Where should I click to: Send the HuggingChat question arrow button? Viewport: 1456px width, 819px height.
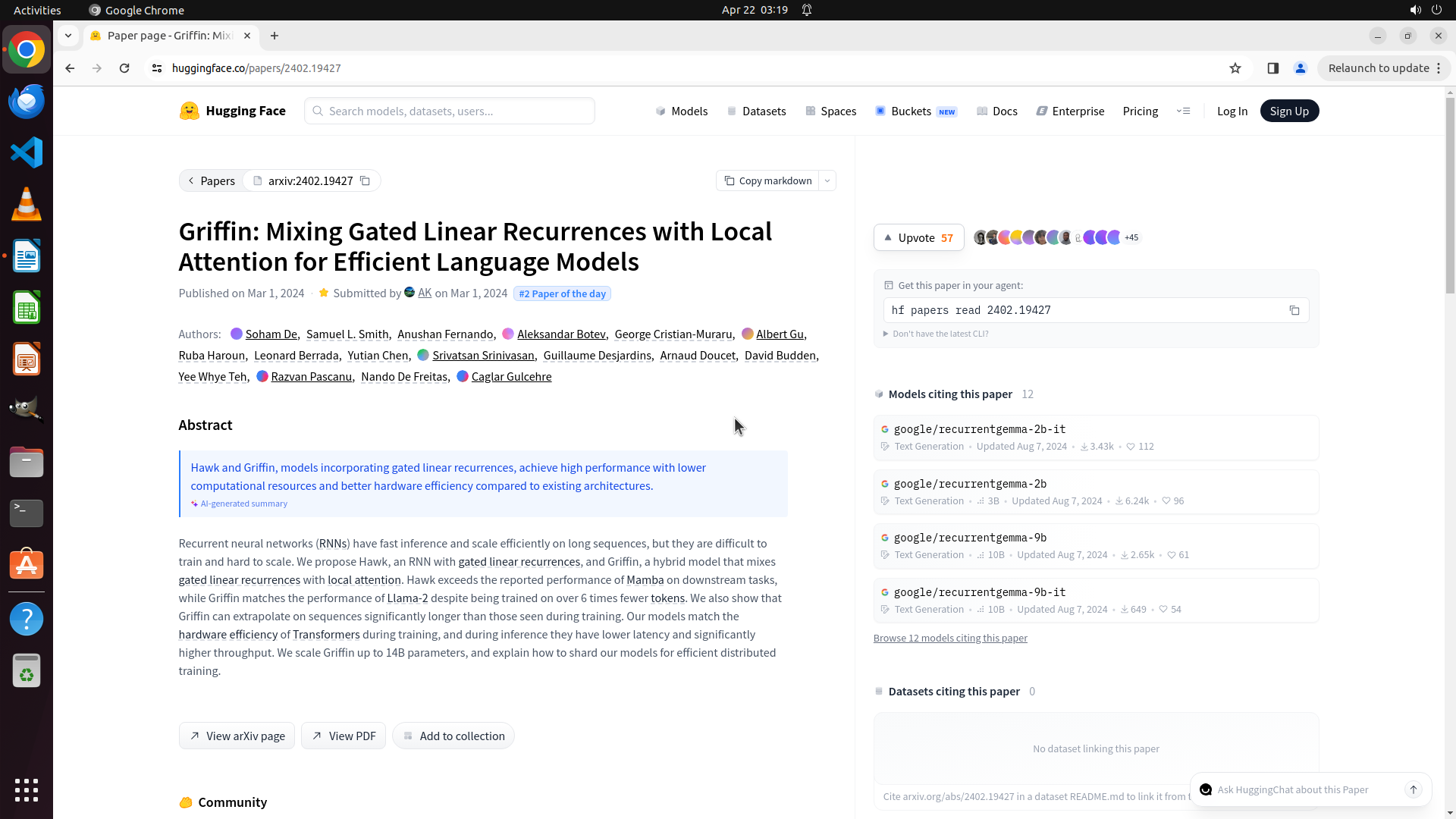point(1414,789)
